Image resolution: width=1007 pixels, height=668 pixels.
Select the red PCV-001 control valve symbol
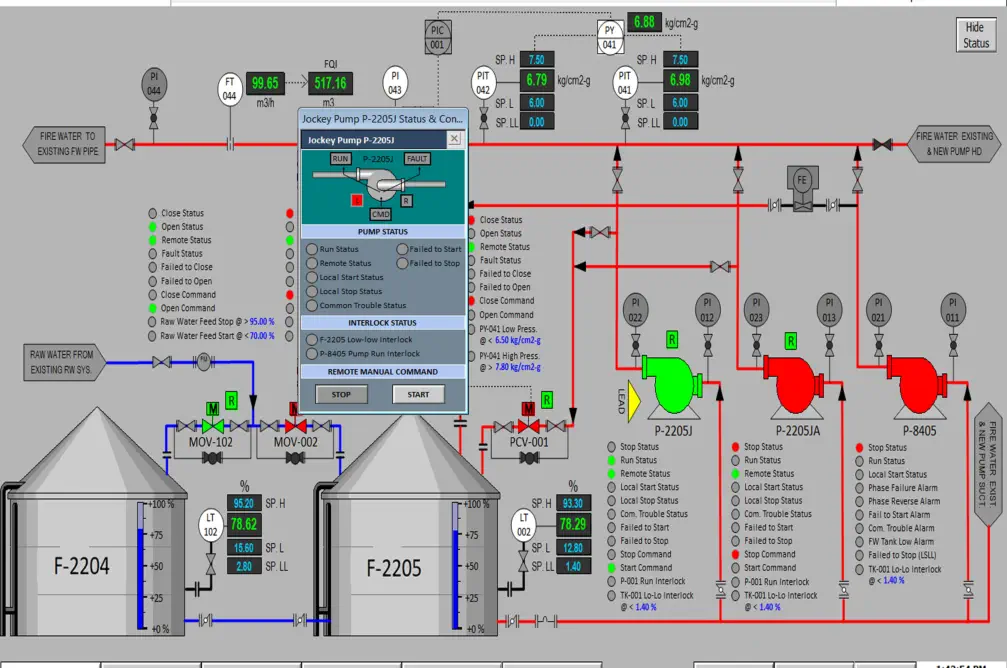point(528,427)
